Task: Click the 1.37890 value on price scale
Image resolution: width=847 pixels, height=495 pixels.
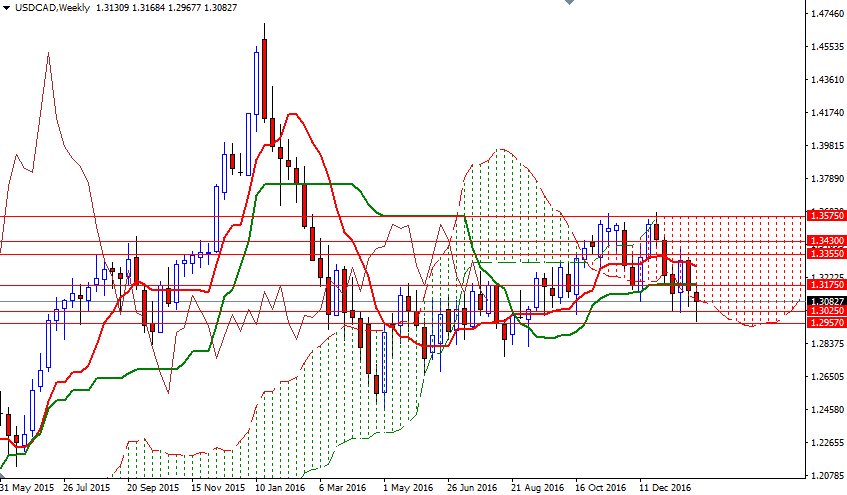Action: click(x=828, y=178)
